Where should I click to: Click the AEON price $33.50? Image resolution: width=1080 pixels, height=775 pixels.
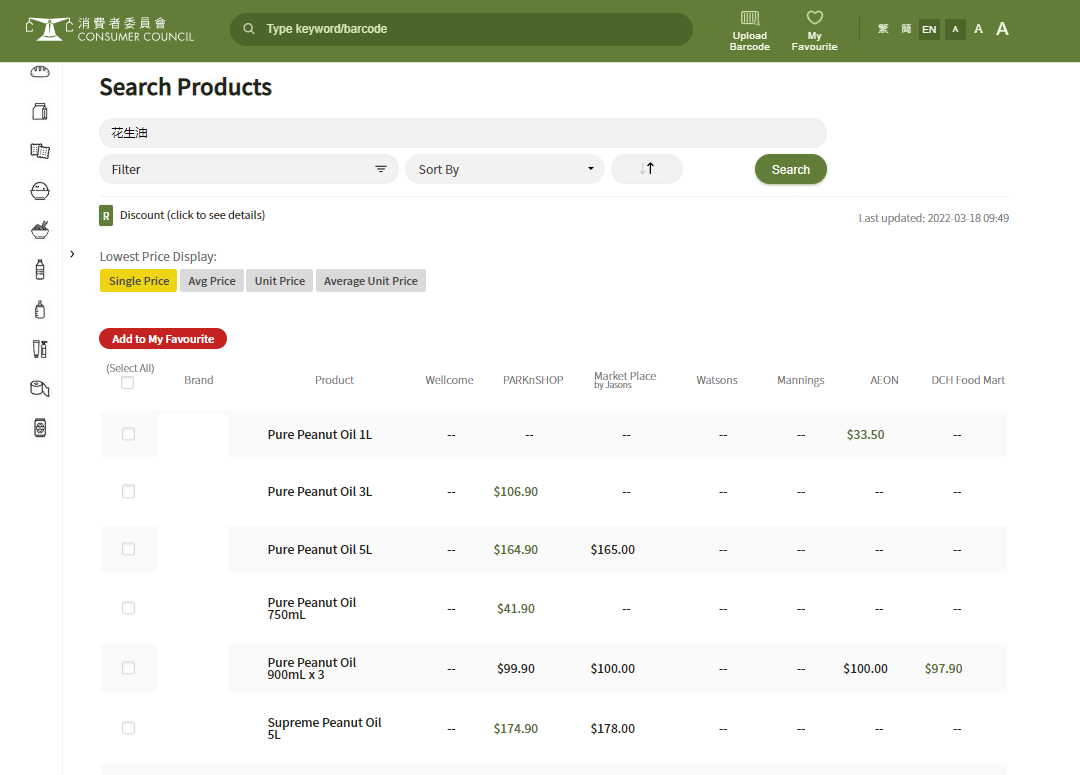866,435
